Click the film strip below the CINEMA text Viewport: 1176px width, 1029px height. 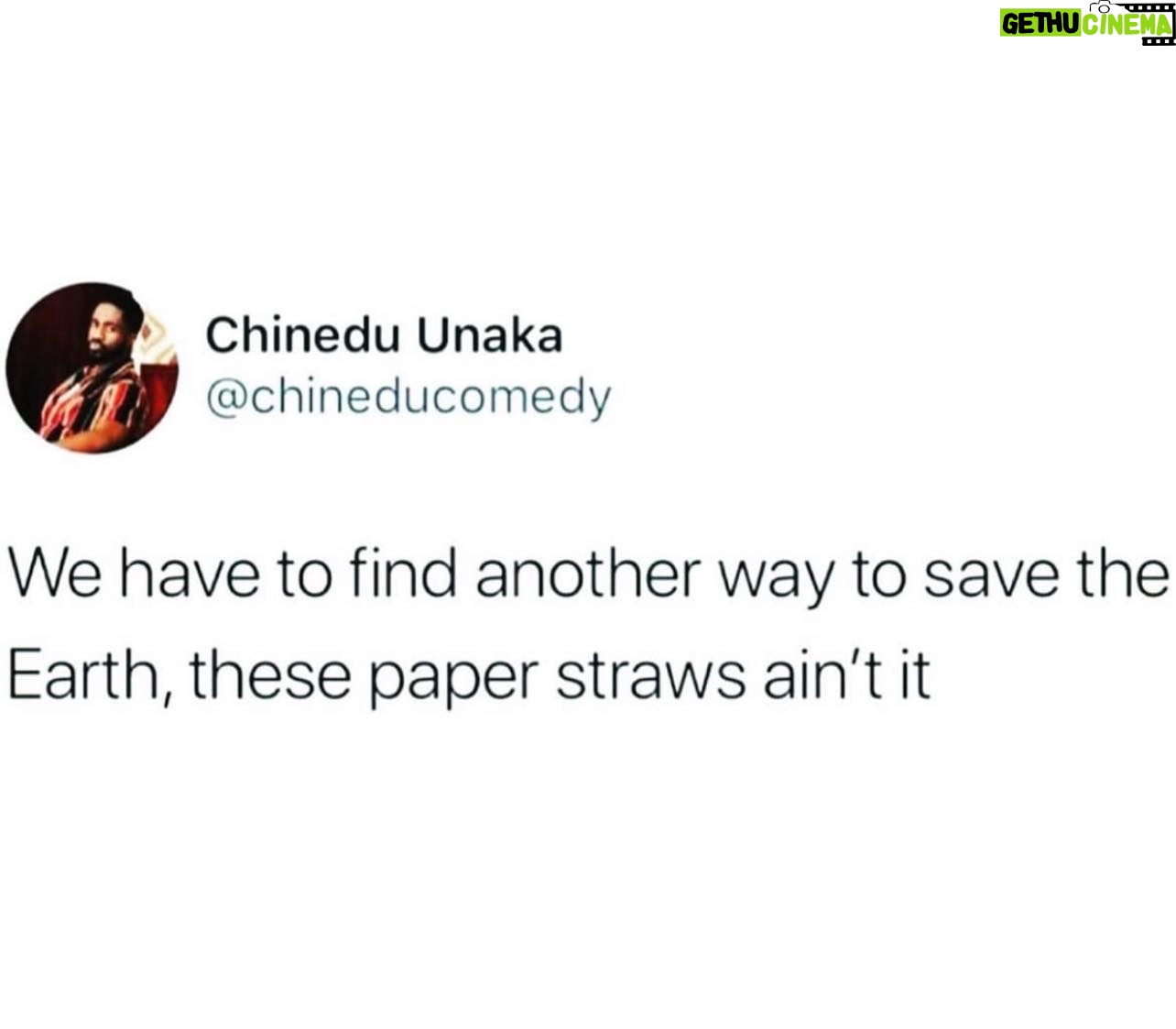(x=1158, y=41)
